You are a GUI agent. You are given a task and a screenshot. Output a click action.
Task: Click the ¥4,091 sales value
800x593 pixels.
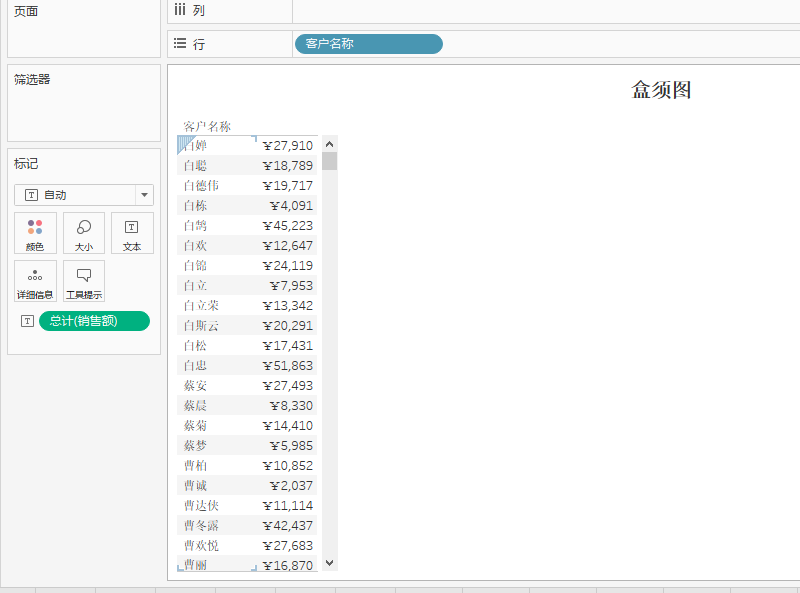(x=291, y=206)
